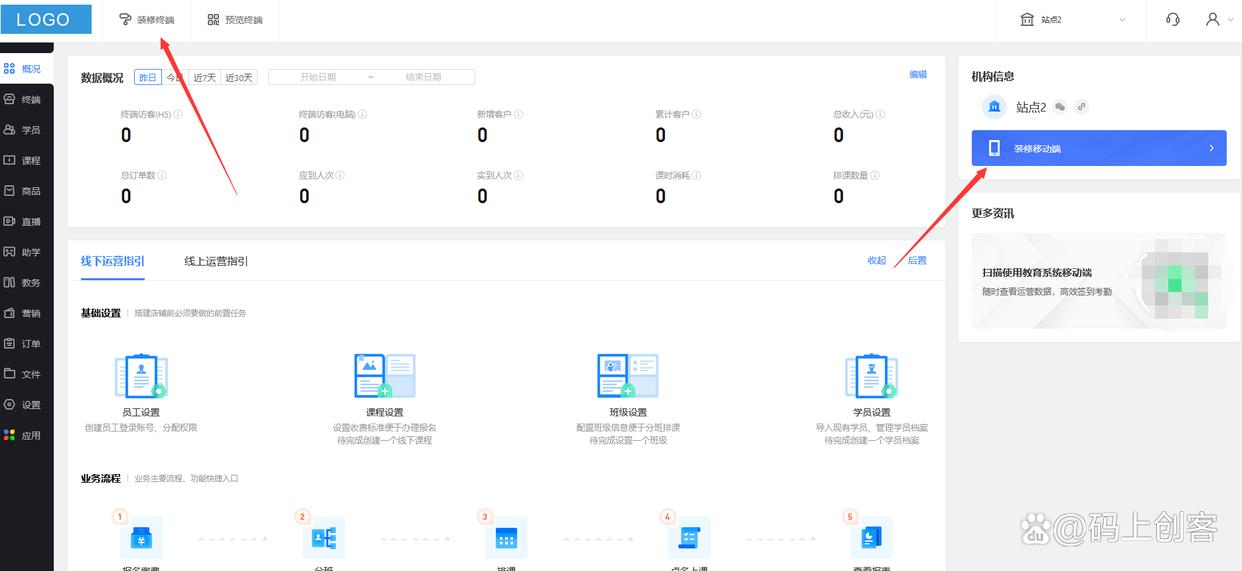Viewport: 1242px width, 571px height.
Task: Switch to 线下运营指引 tab
Action: pyautogui.click(x=112, y=261)
